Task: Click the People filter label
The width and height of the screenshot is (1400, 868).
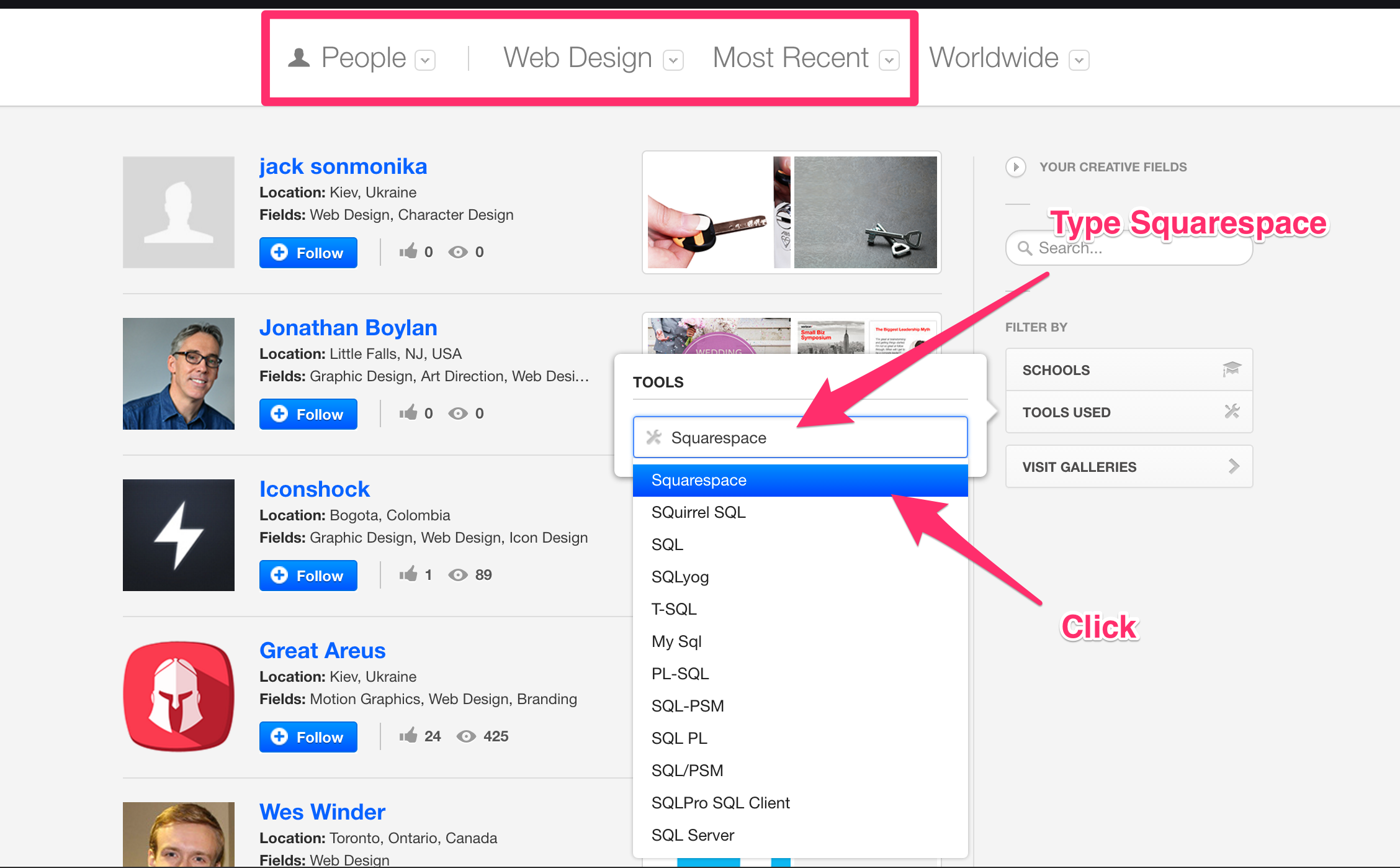Action: click(x=364, y=58)
